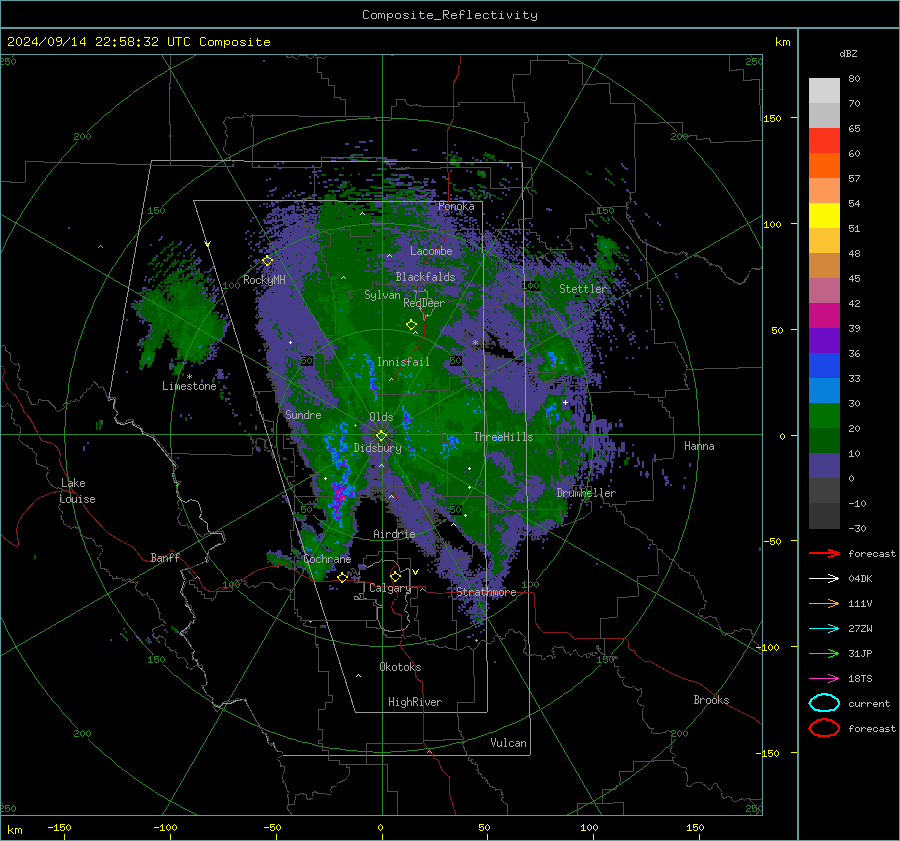Click the ThreeHills city label
The image size is (900, 841).
click(x=503, y=437)
